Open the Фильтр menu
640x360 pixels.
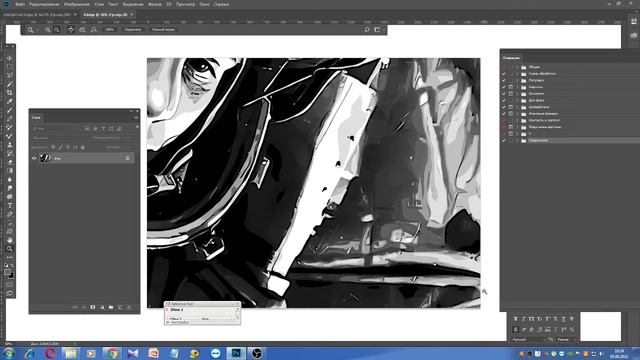155,4
